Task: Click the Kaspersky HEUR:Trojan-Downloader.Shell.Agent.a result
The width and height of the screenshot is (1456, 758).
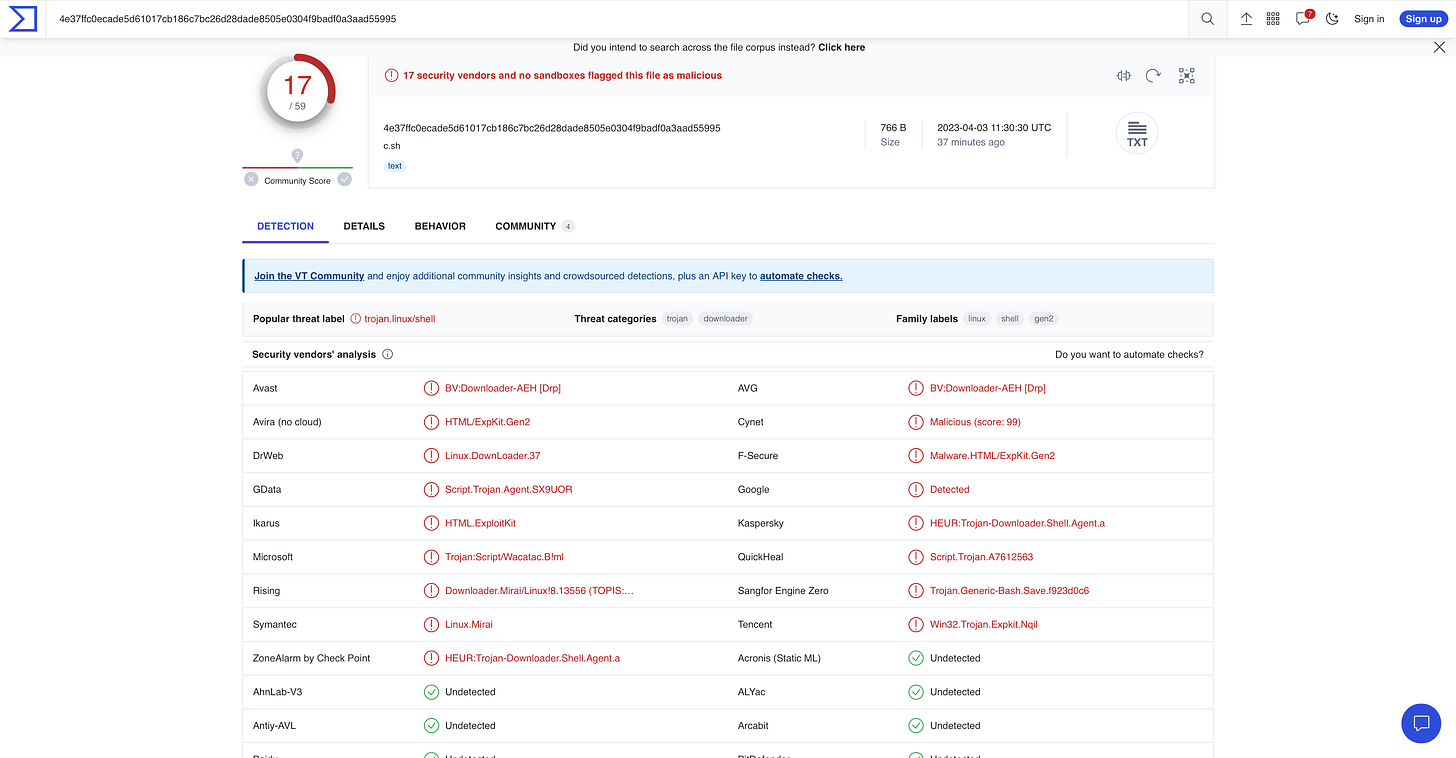Action: (1017, 523)
